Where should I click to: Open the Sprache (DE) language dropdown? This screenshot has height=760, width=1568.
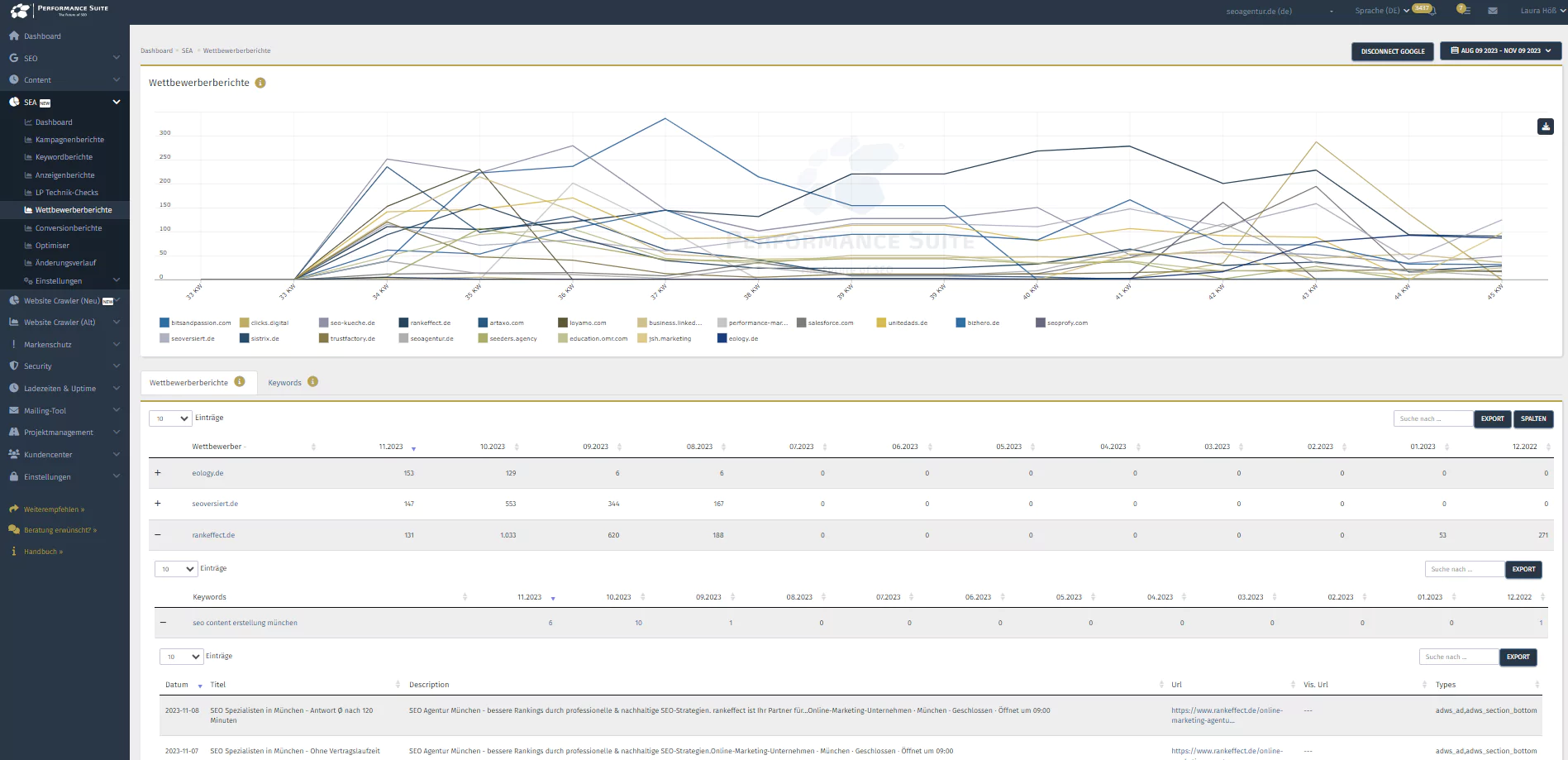coord(1382,11)
